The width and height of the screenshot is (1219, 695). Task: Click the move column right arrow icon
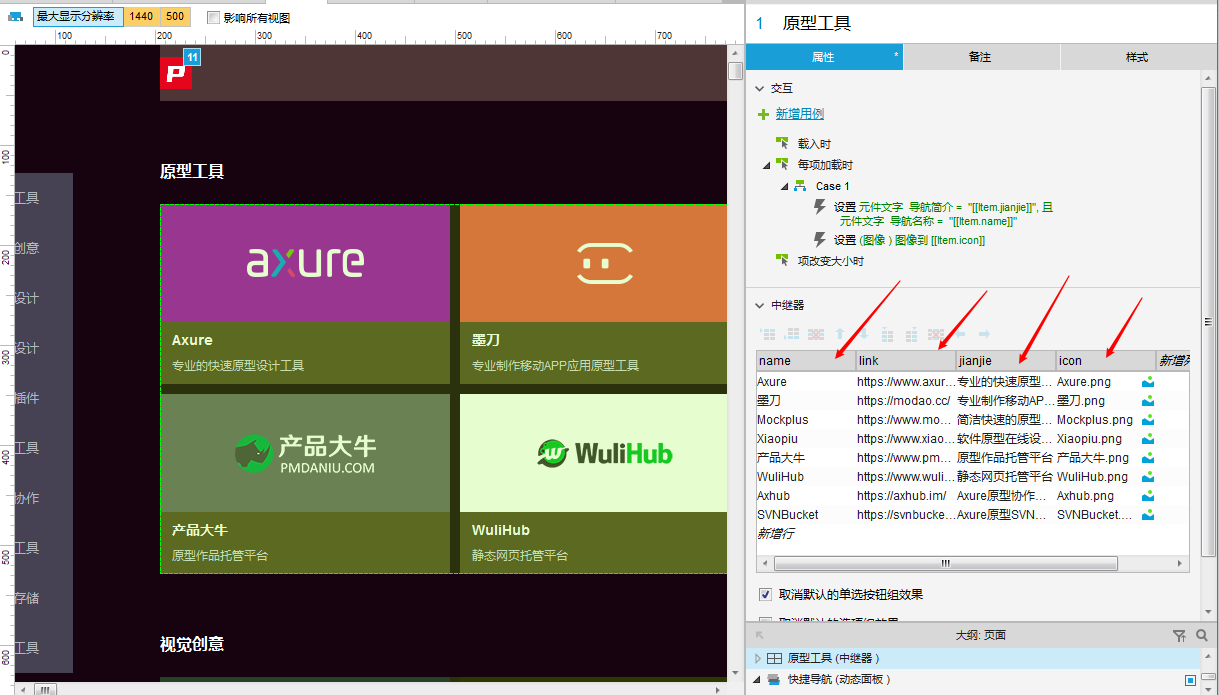984,334
